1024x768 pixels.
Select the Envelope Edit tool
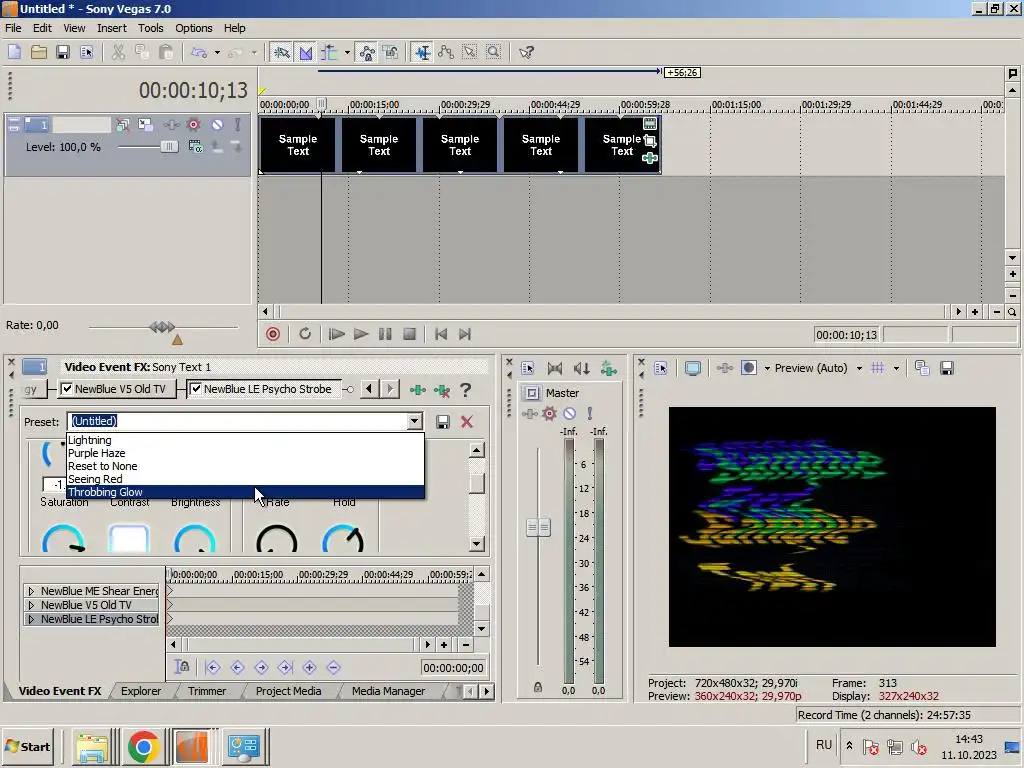tap(446, 52)
